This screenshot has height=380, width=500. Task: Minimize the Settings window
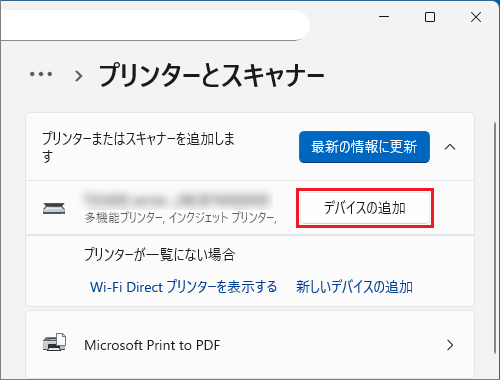384,17
